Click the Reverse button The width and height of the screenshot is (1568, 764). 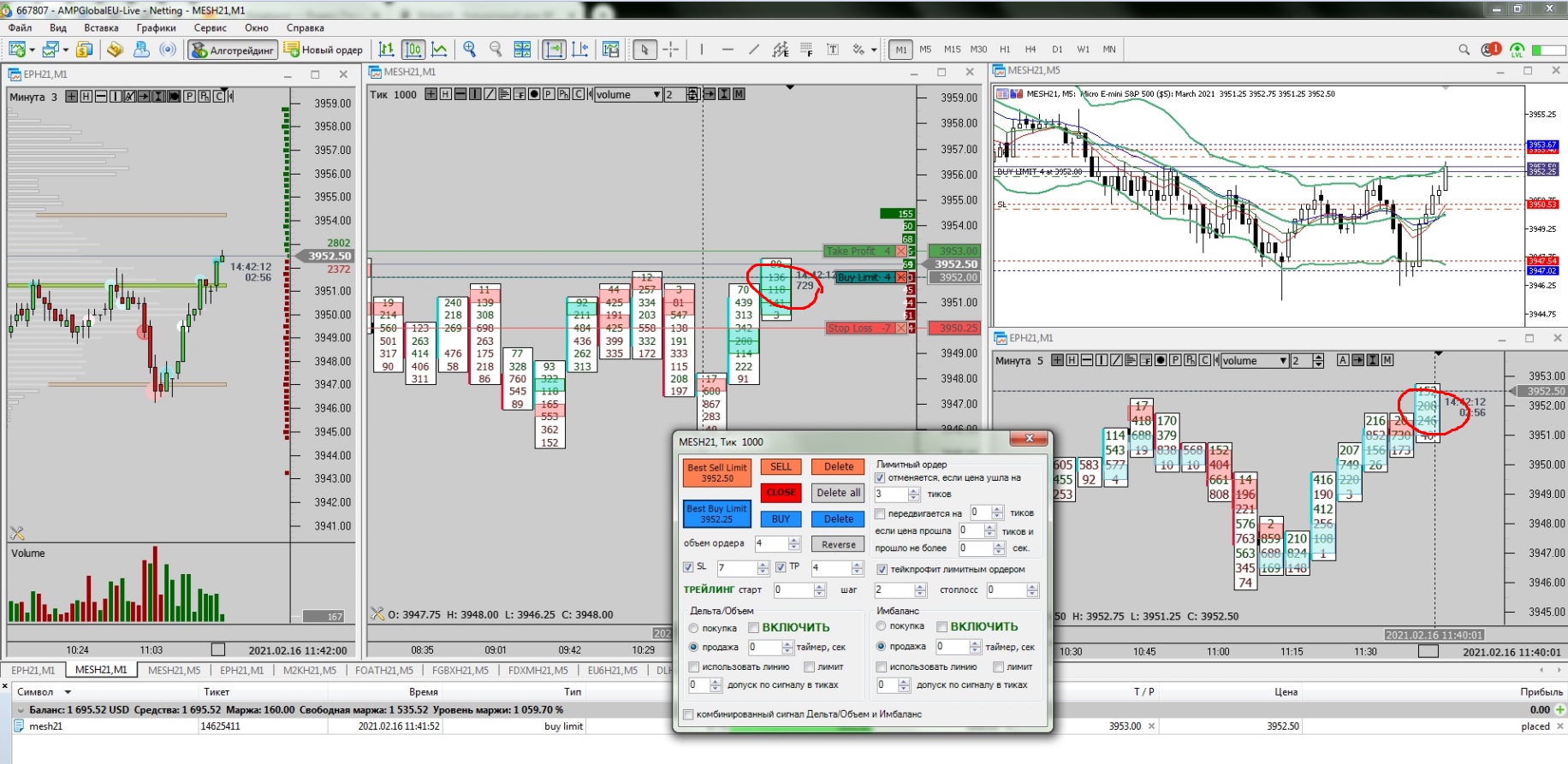(x=839, y=544)
